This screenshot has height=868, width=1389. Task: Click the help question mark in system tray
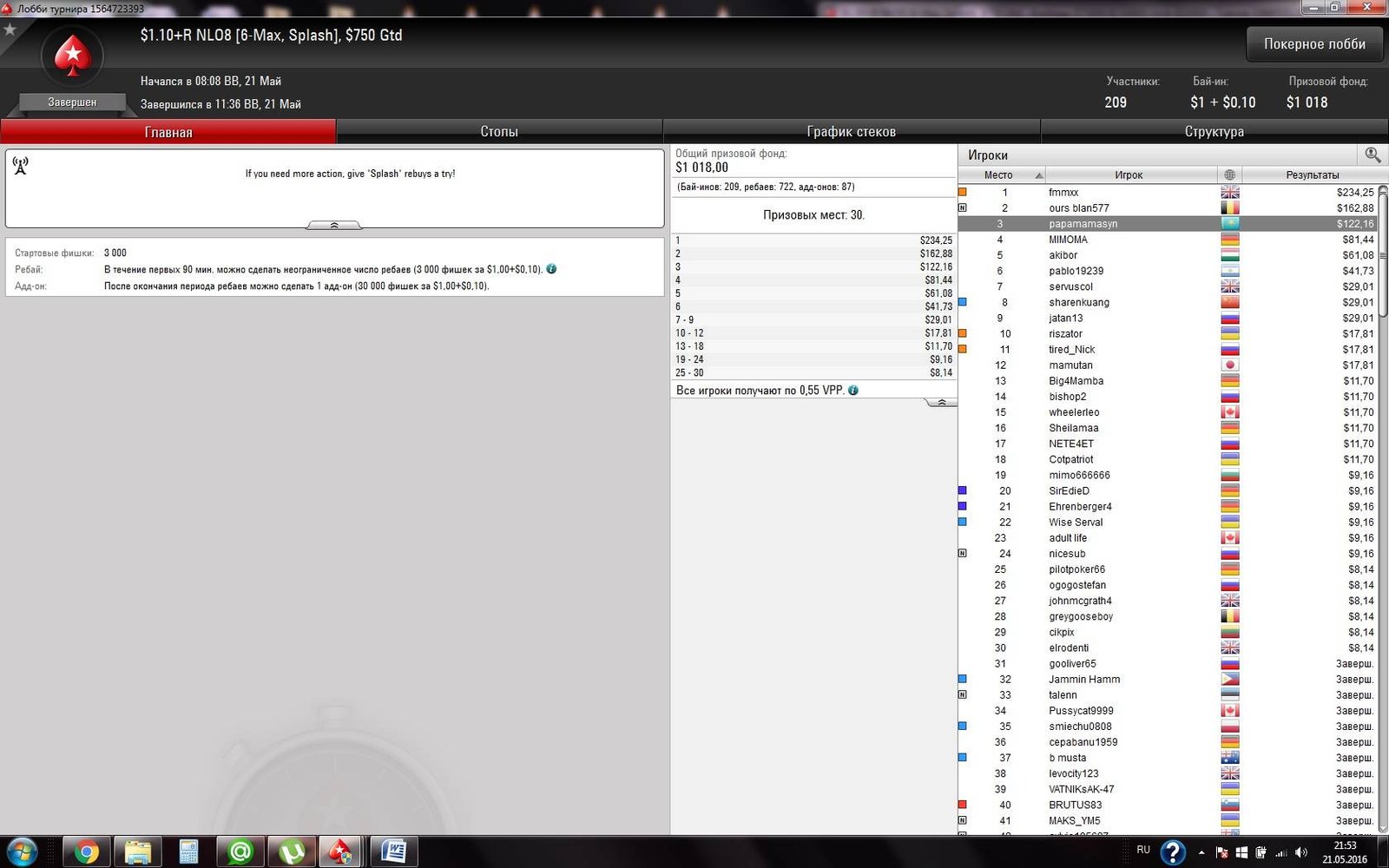point(1173,852)
